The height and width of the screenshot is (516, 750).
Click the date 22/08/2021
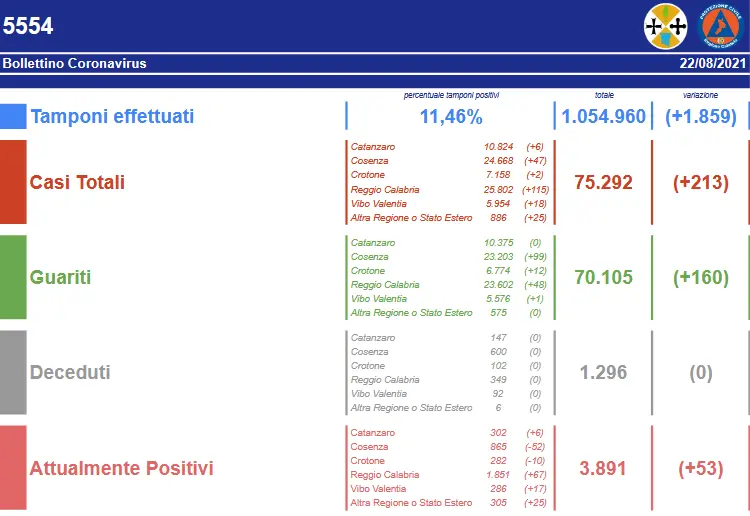712,63
